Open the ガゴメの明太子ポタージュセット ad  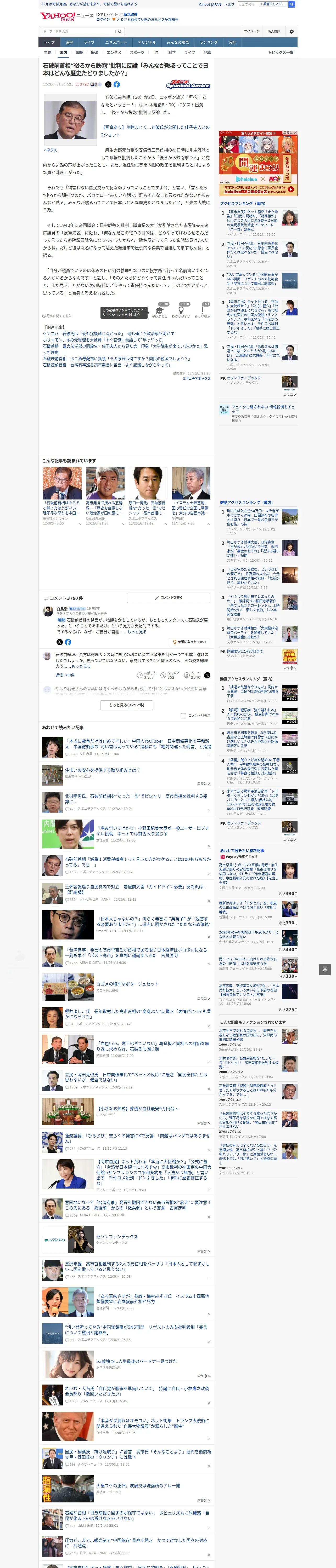point(127,984)
